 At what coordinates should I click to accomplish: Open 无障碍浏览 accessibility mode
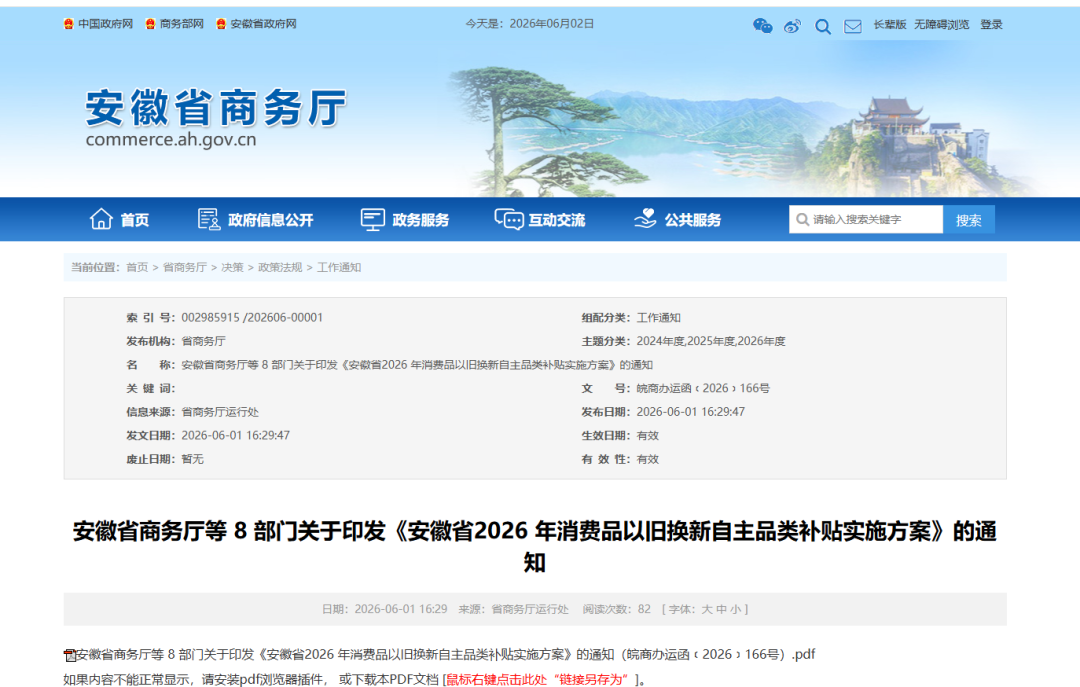click(942, 25)
